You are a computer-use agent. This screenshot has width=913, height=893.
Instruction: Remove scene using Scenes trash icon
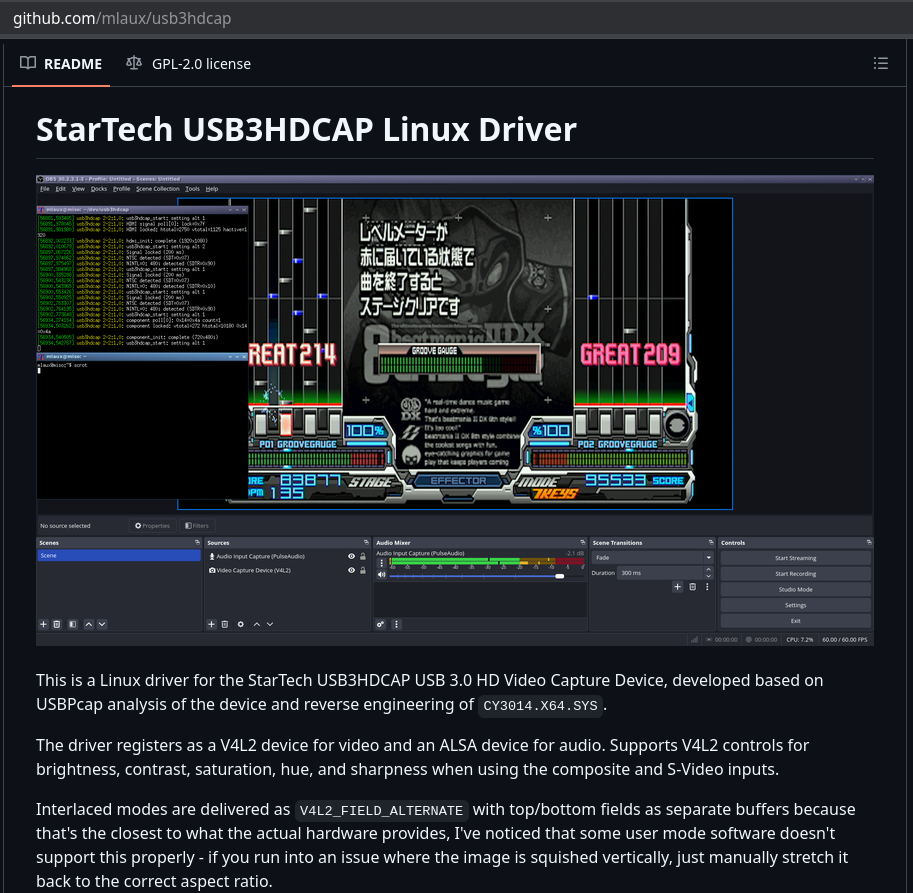(x=57, y=624)
